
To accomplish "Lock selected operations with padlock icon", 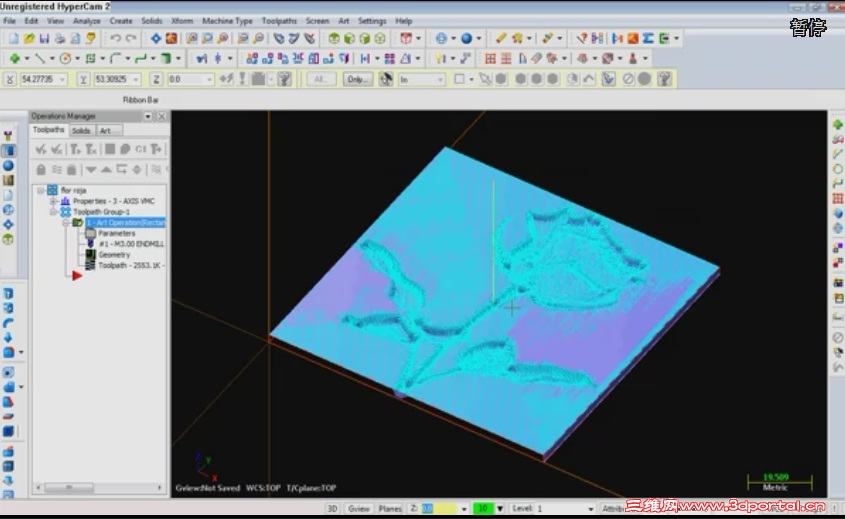I will click(x=43, y=168).
